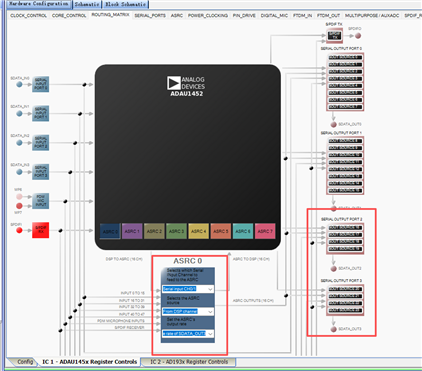The image size is (422, 371).
Task: Open the FTDM_OUT tab
Action: 328,16
